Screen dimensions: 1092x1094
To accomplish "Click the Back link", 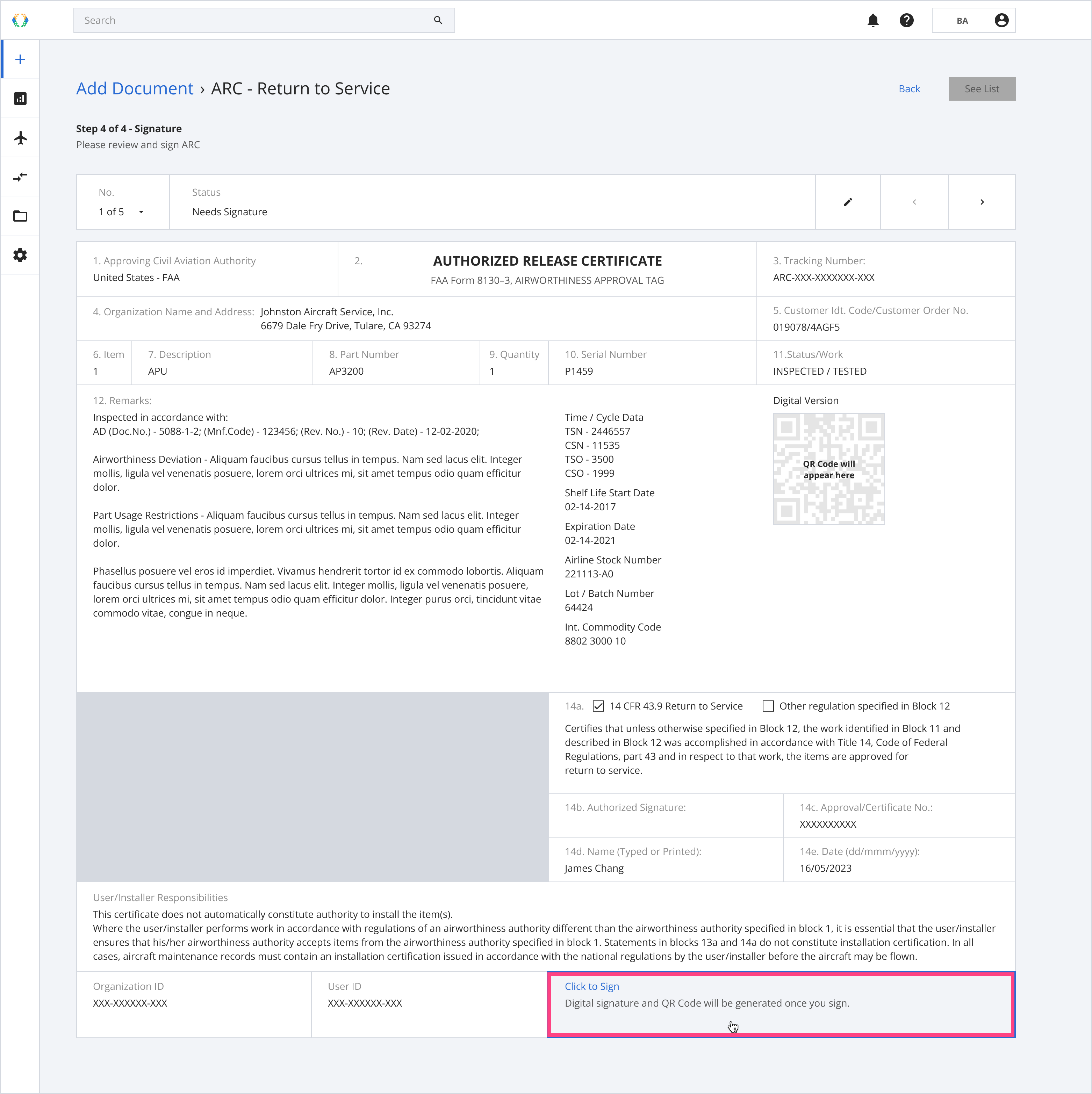I will pyautogui.click(x=909, y=89).
